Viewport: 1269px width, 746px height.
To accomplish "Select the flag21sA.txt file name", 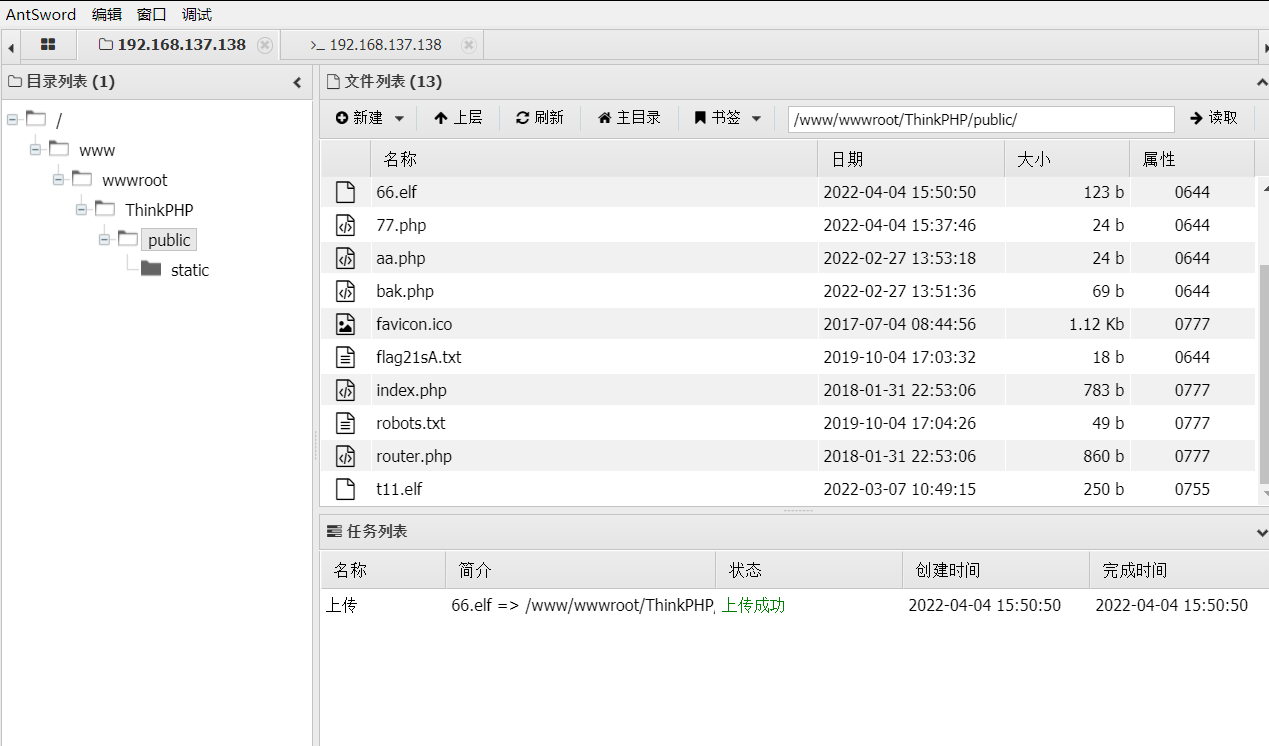I will coord(419,357).
